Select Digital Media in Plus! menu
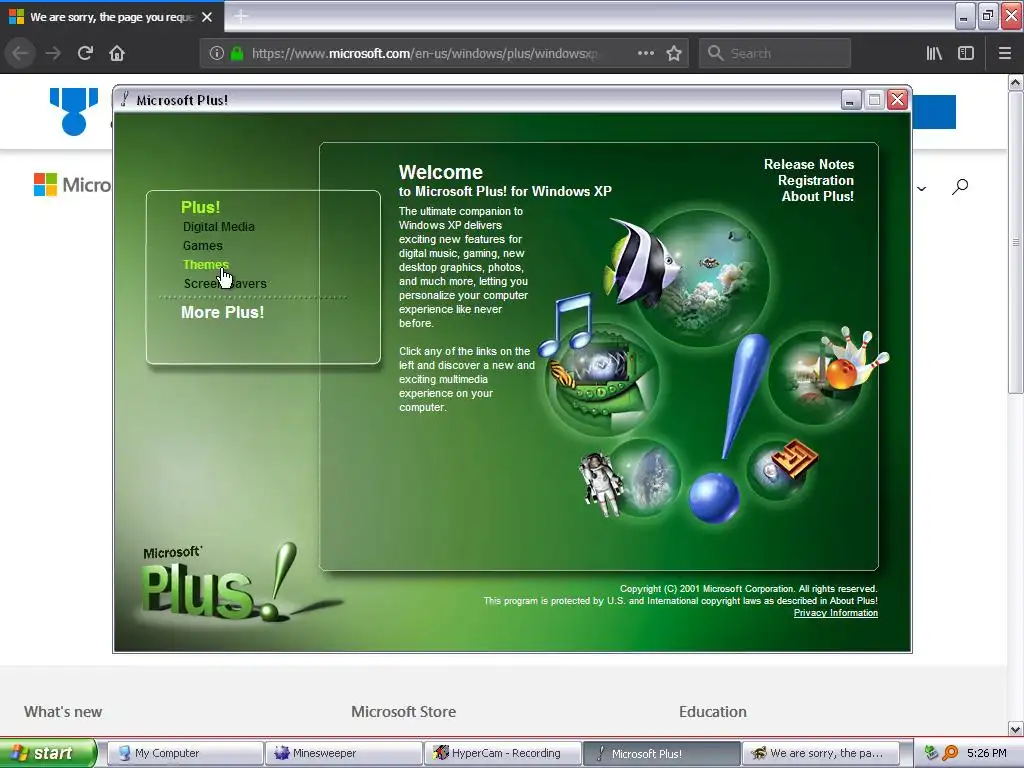Viewport: 1024px width, 768px height. click(219, 227)
